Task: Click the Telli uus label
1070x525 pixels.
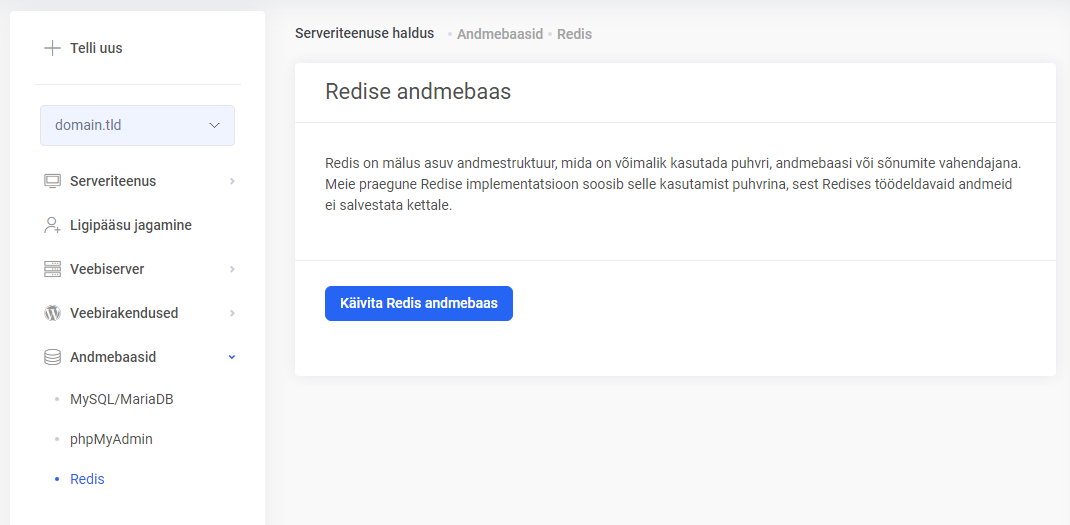Action: point(96,48)
